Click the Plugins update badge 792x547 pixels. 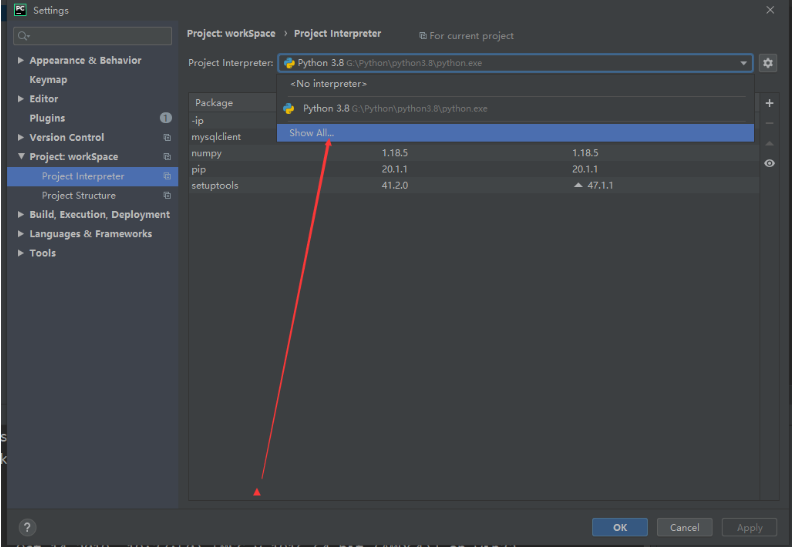(x=166, y=118)
